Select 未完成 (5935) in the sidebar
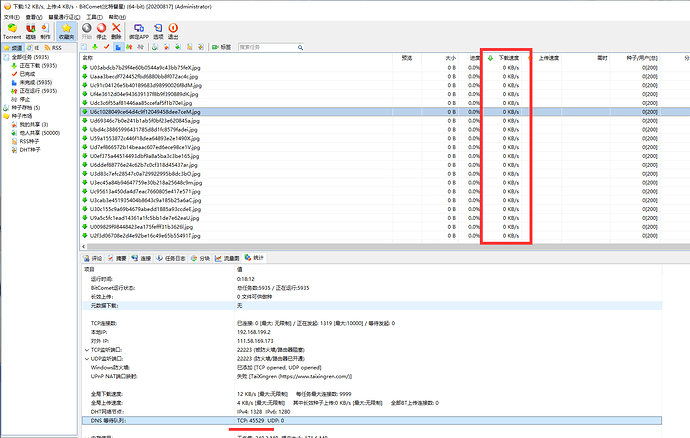690x438 pixels. [35, 82]
